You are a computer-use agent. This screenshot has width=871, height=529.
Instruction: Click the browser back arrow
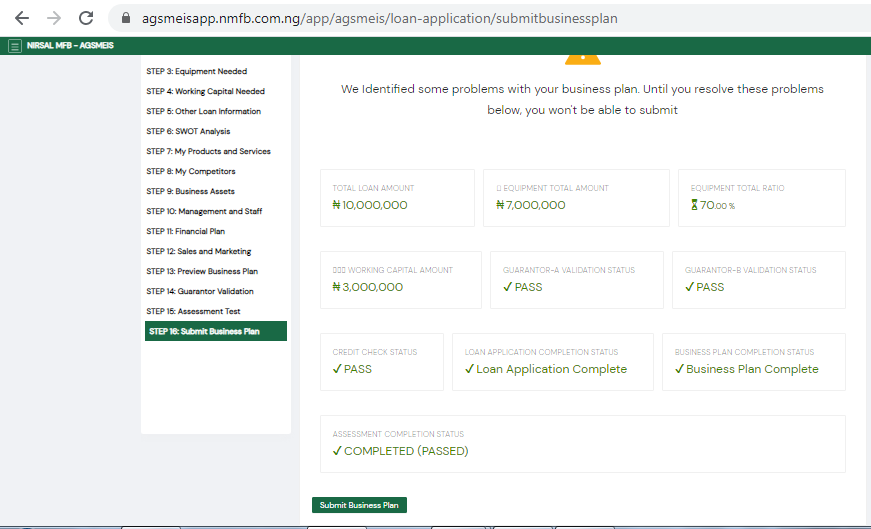(x=22, y=18)
